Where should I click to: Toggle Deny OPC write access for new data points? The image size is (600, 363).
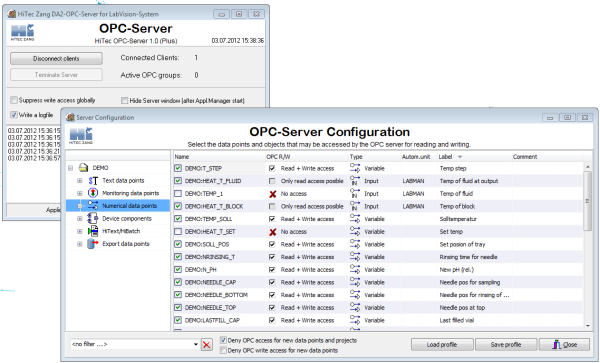tap(223, 350)
